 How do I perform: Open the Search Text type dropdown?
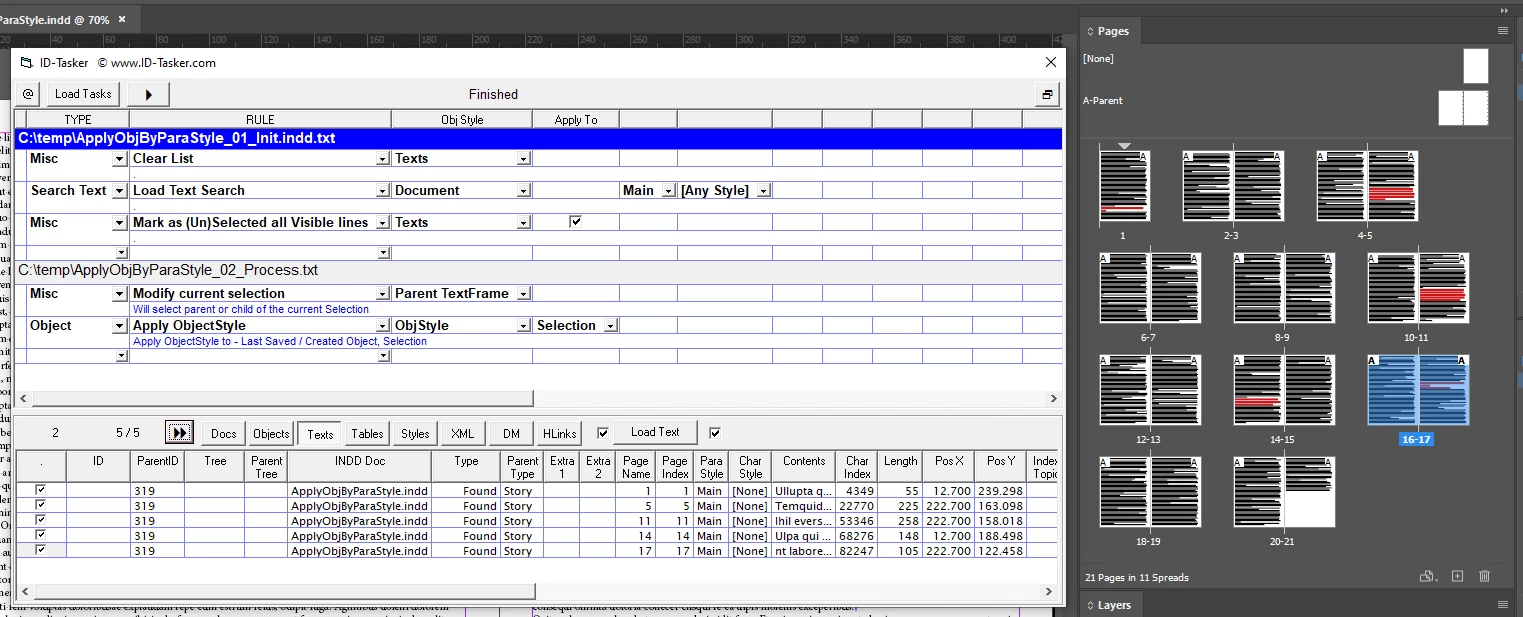[120, 191]
